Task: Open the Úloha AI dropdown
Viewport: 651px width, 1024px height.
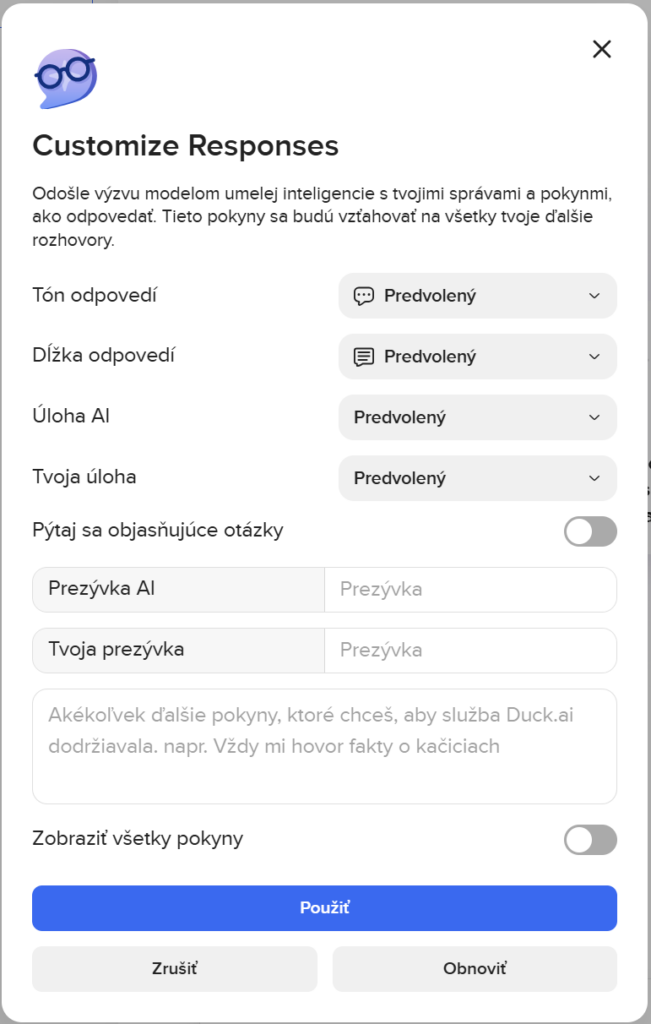Action: pyautogui.click(x=477, y=417)
